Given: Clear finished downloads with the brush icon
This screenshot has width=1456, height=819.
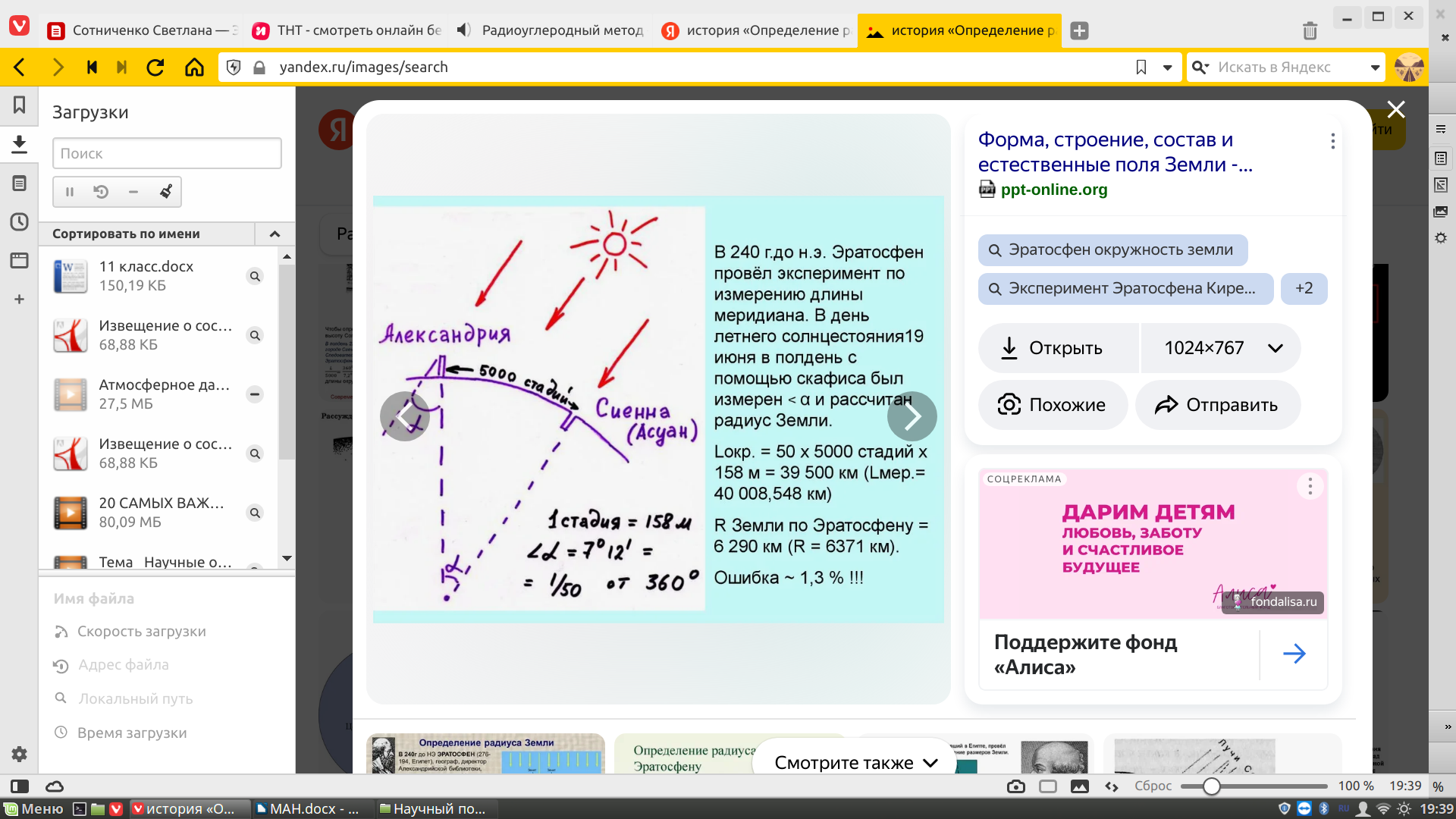Looking at the screenshot, I should [165, 192].
